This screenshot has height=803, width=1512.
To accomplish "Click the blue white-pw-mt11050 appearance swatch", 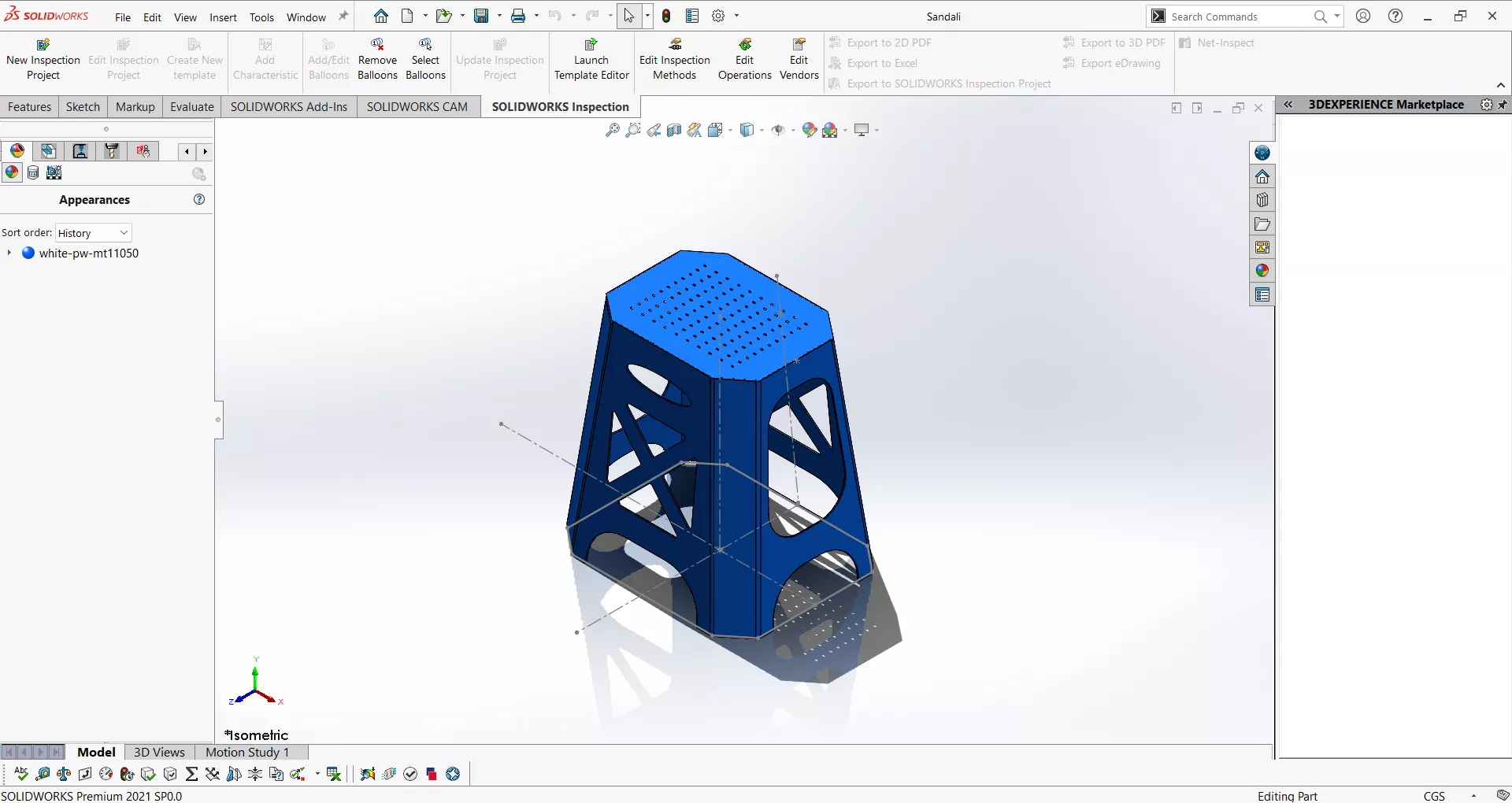I will point(28,253).
